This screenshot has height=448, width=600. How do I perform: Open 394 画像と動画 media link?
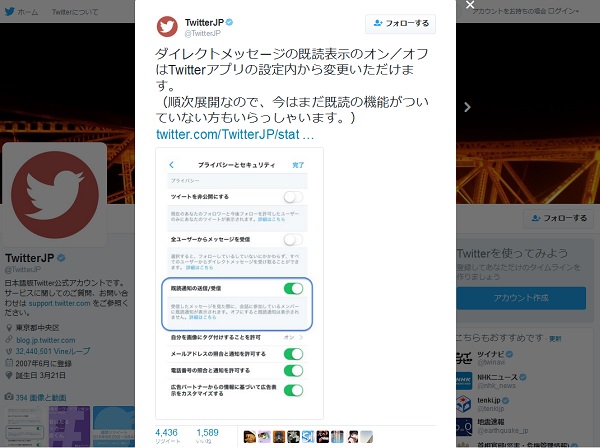[41, 397]
